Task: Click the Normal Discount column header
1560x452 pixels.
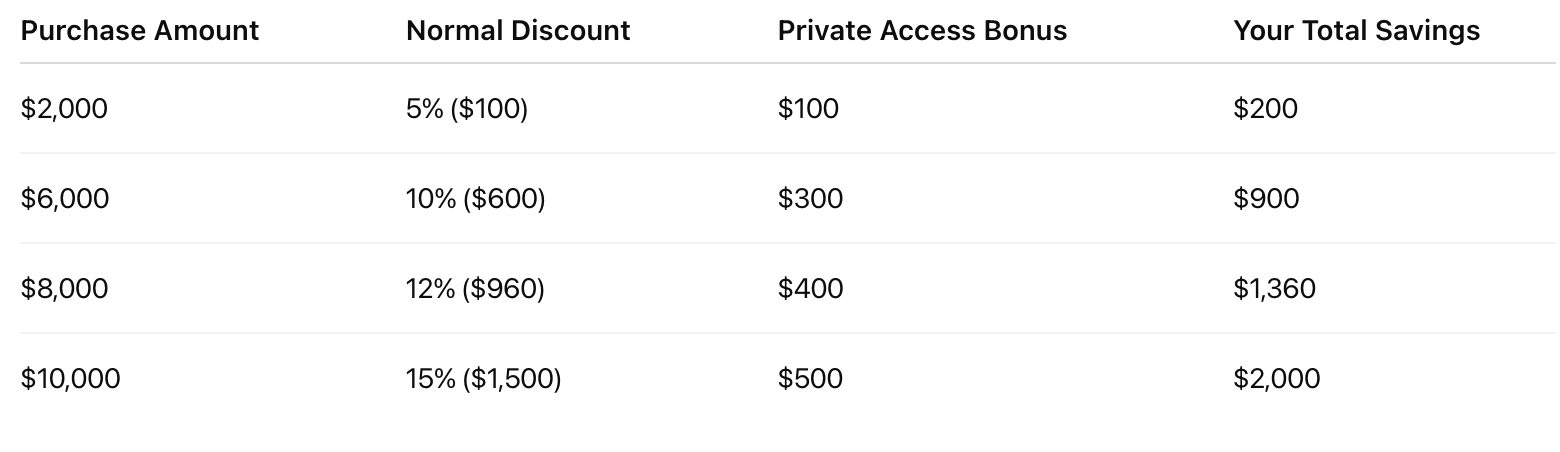Action: pos(518,31)
